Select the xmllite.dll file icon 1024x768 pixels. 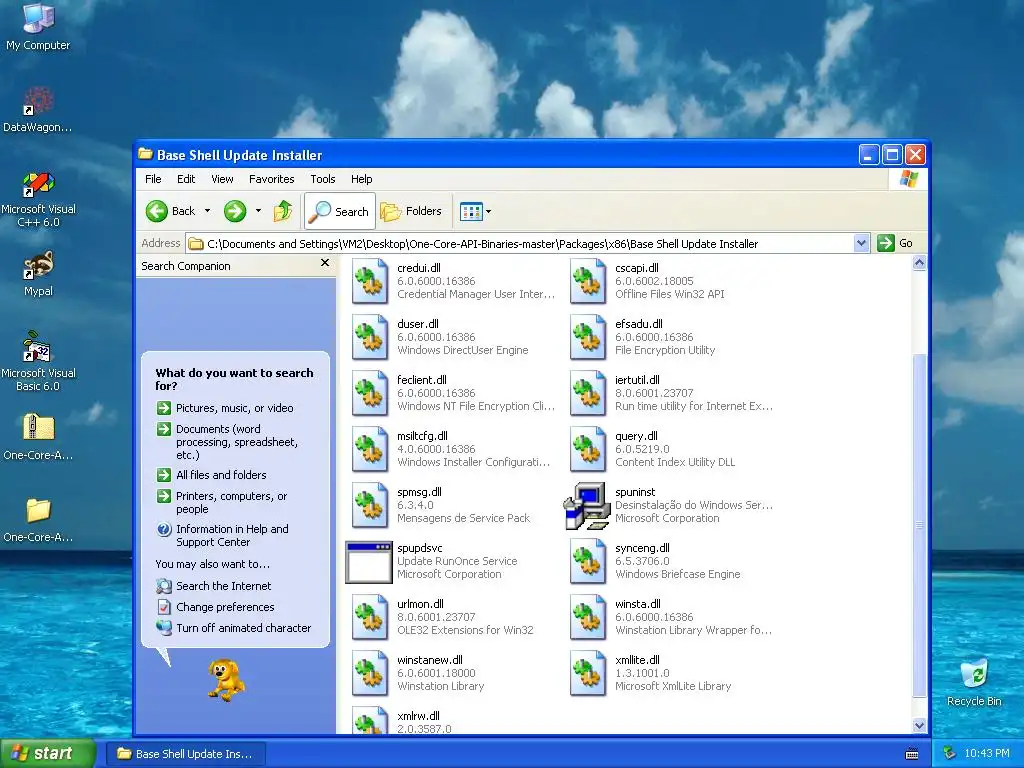(588, 675)
